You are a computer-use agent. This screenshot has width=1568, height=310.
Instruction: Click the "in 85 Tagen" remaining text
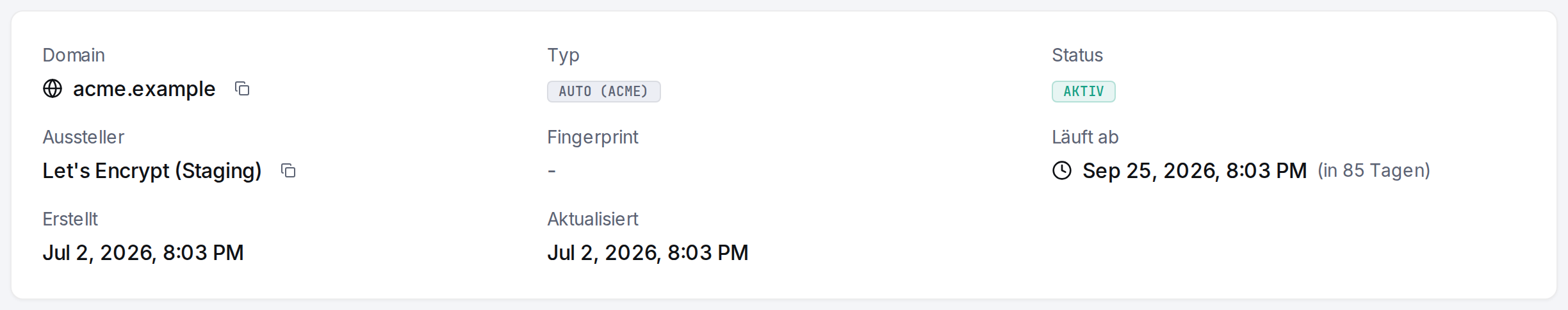(x=1374, y=170)
